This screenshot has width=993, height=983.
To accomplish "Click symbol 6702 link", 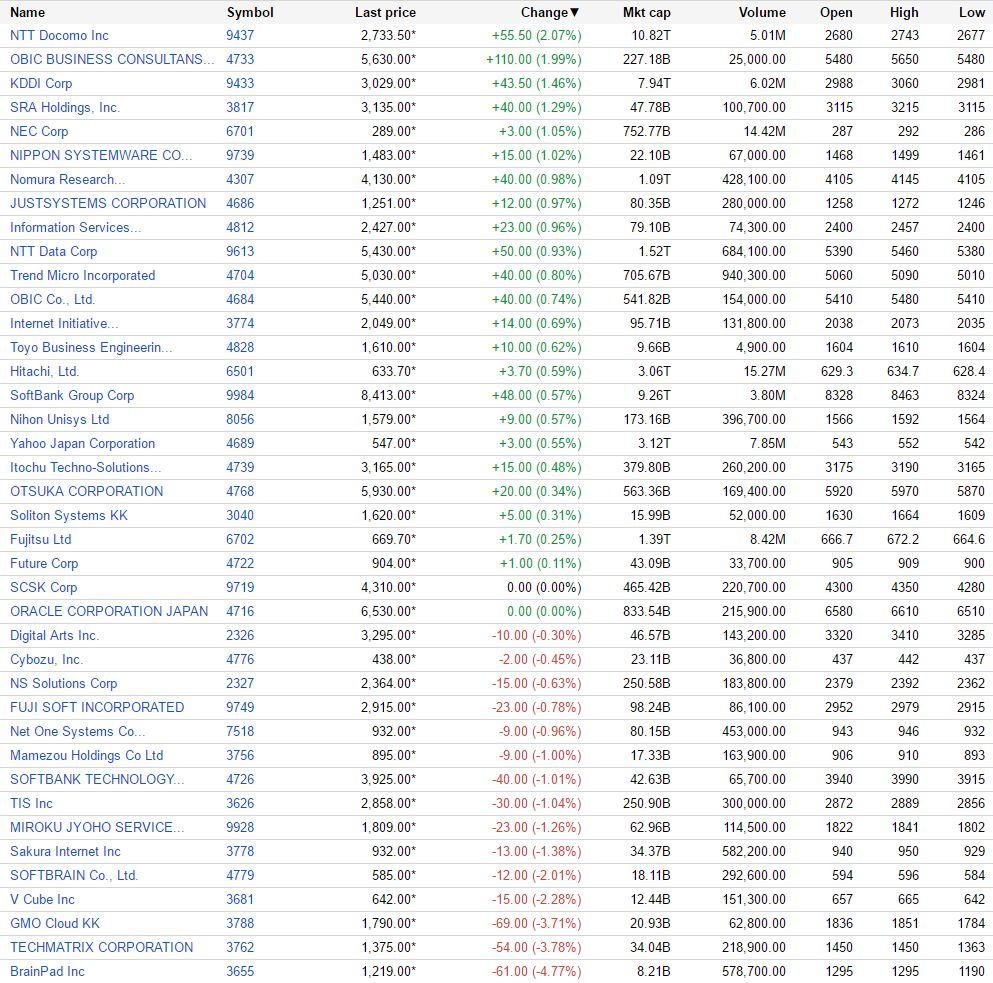I will pos(240,540).
